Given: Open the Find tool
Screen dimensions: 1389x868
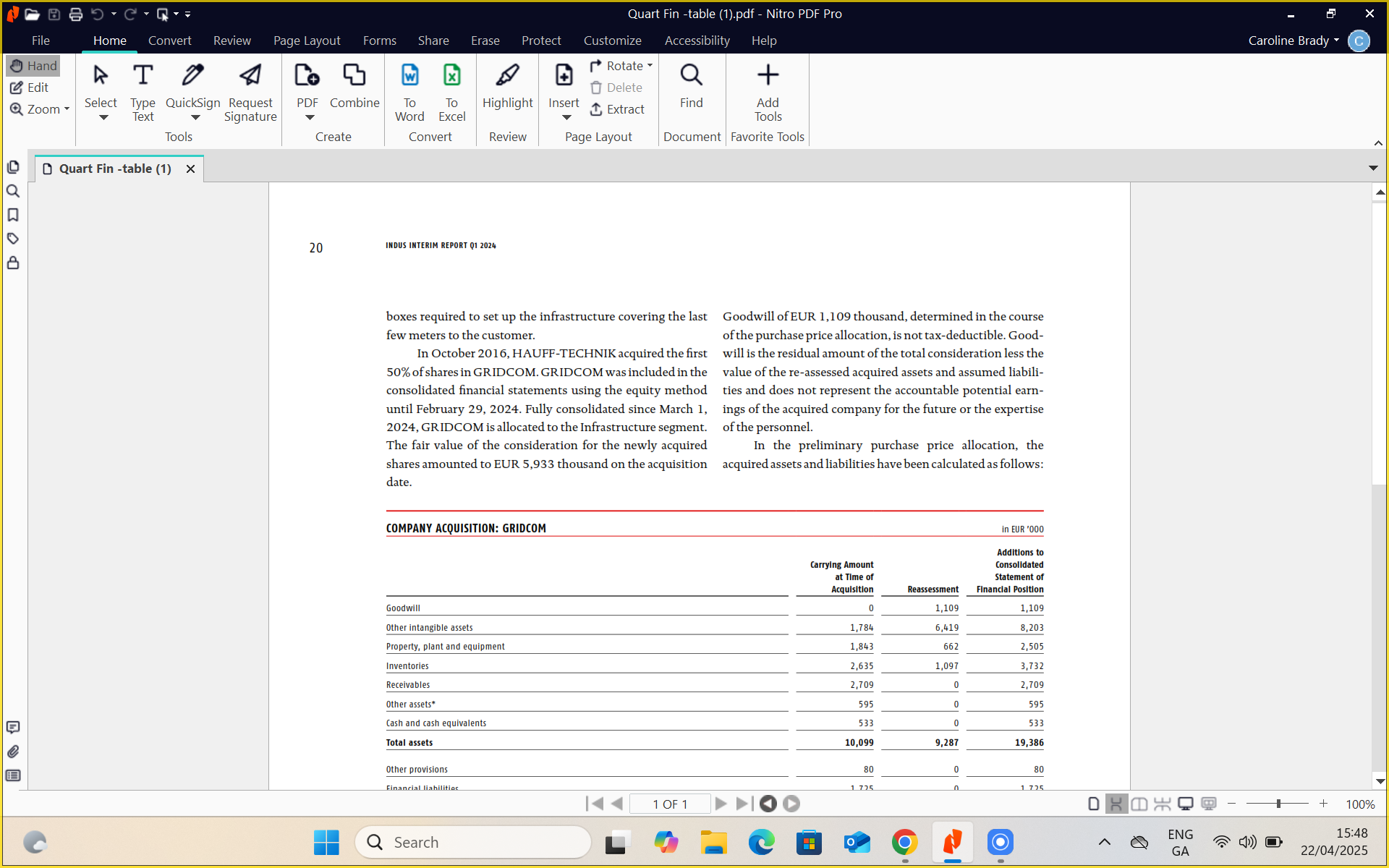Looking at the screenshot, I should tap(691, 85).
